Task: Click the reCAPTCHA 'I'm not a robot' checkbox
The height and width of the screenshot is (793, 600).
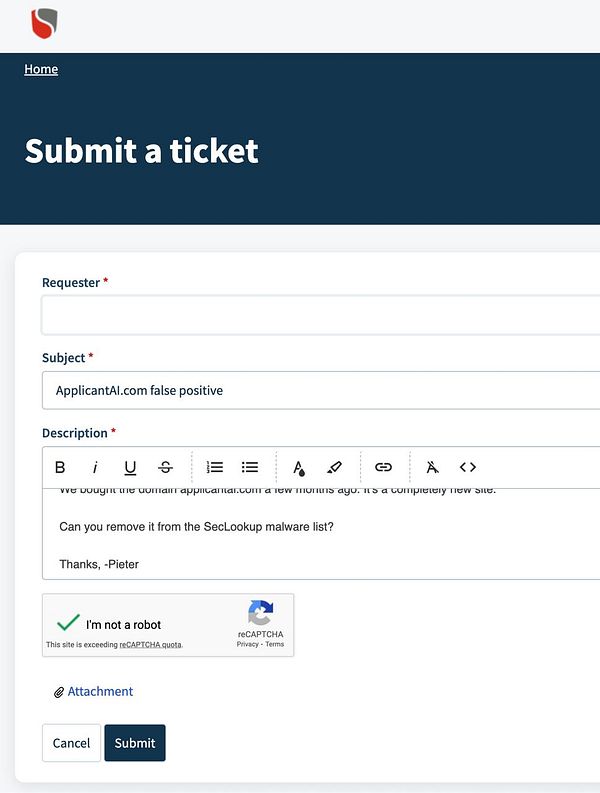Action: point(69,623)
